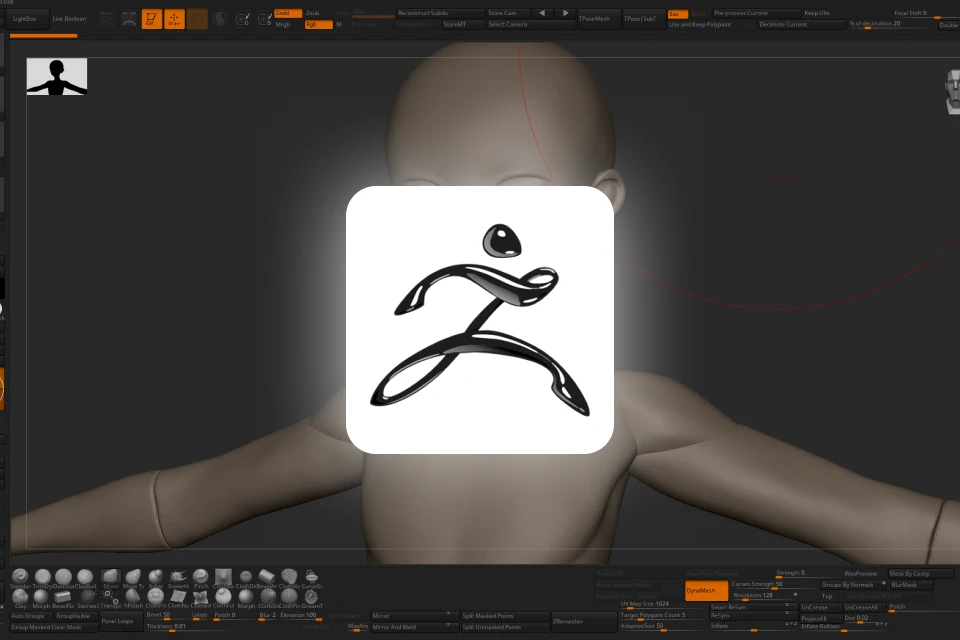Select the Standard brush
This screenshot has width=960, height=640.
[20, 576]
